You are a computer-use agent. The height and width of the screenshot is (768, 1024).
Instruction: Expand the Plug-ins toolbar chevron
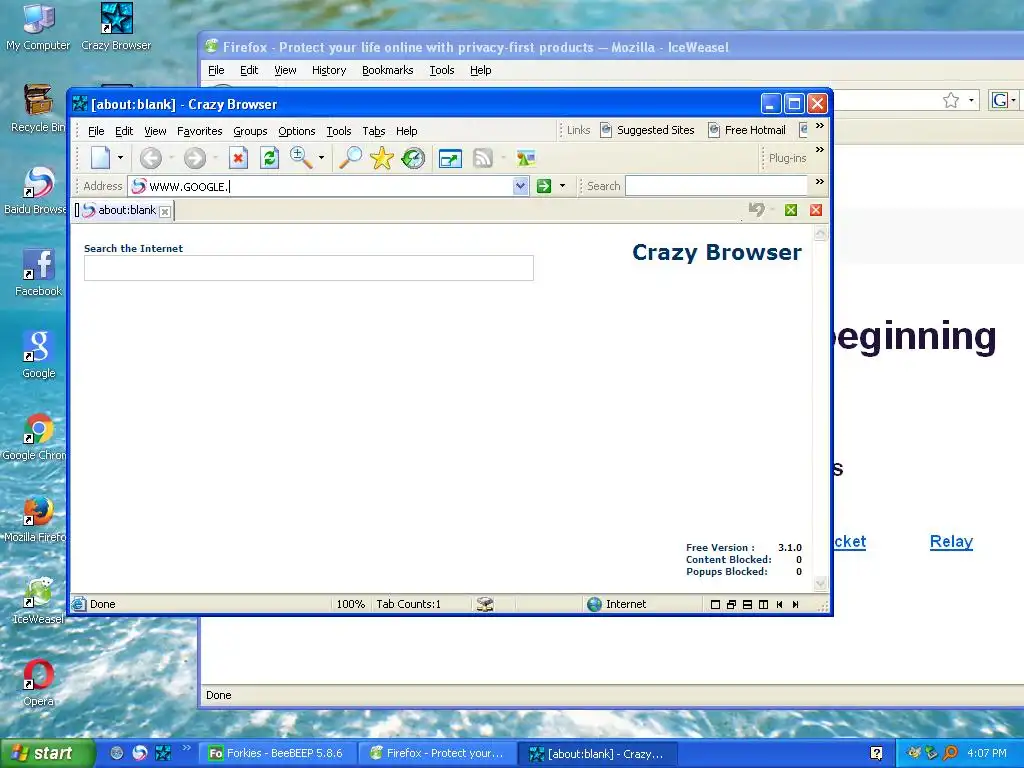[x=820, y=150]
